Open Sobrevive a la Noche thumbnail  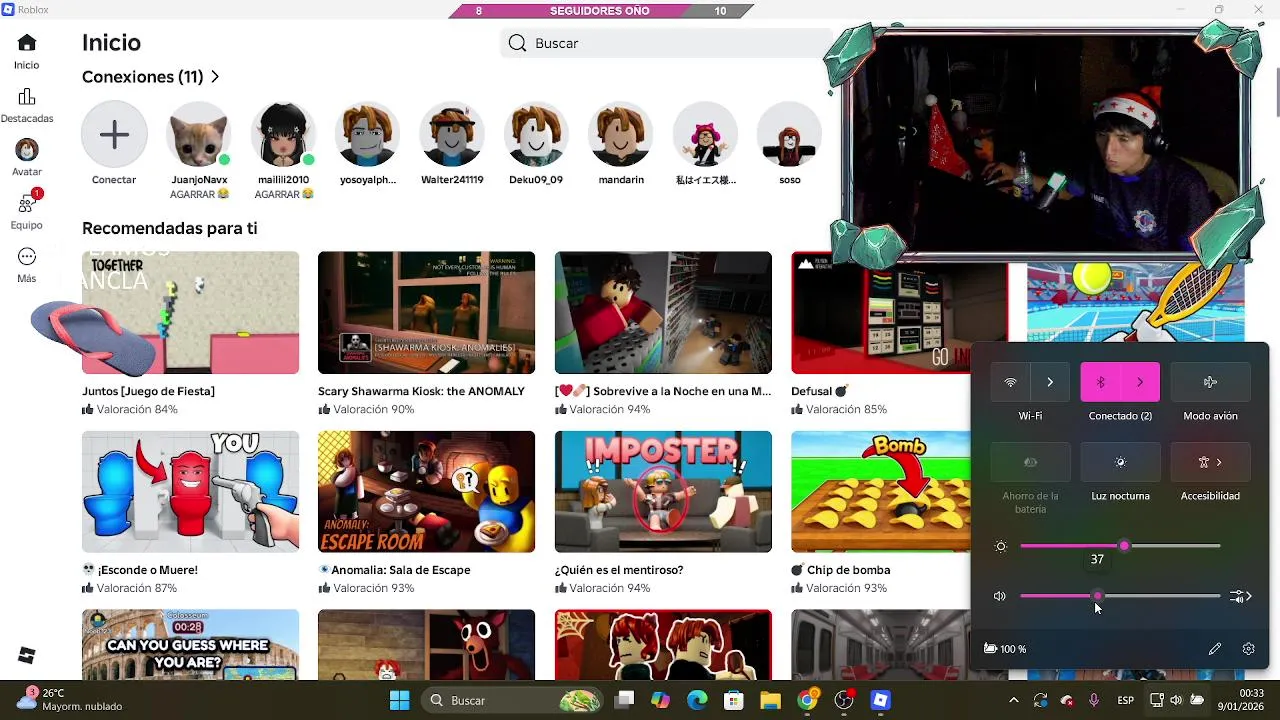(663, 313)
